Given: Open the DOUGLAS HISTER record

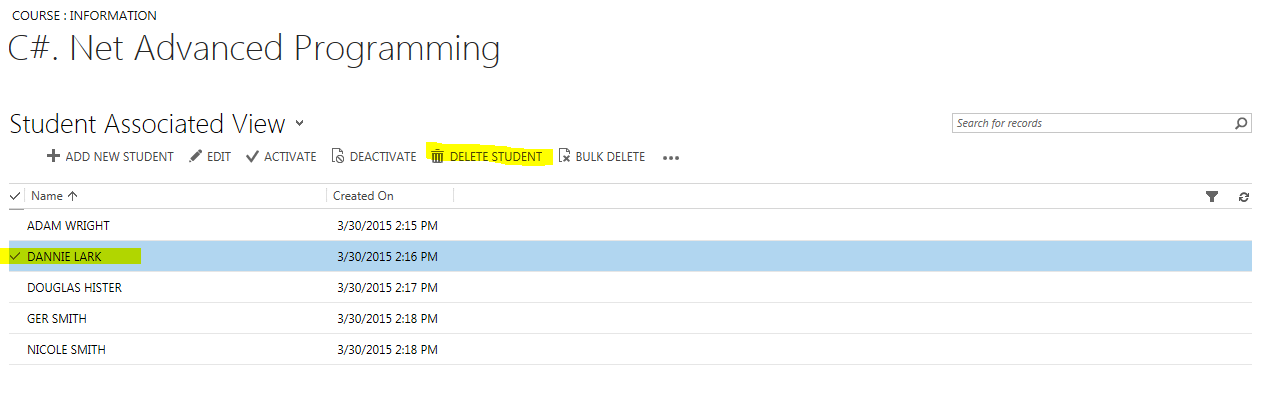Looking at the screenshot, I should click(74, 288).
